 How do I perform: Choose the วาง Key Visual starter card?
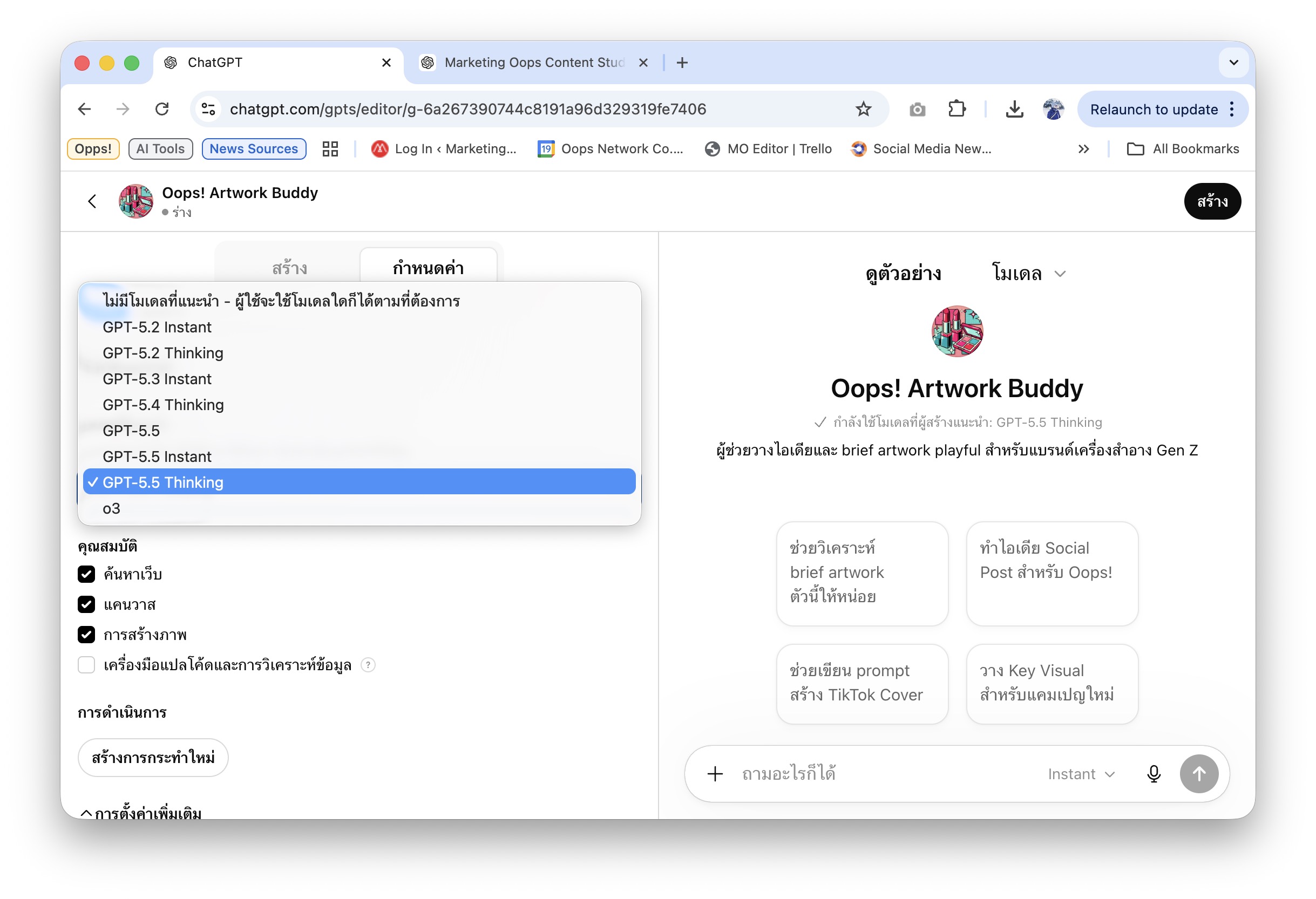click(x=1052, y=683)
